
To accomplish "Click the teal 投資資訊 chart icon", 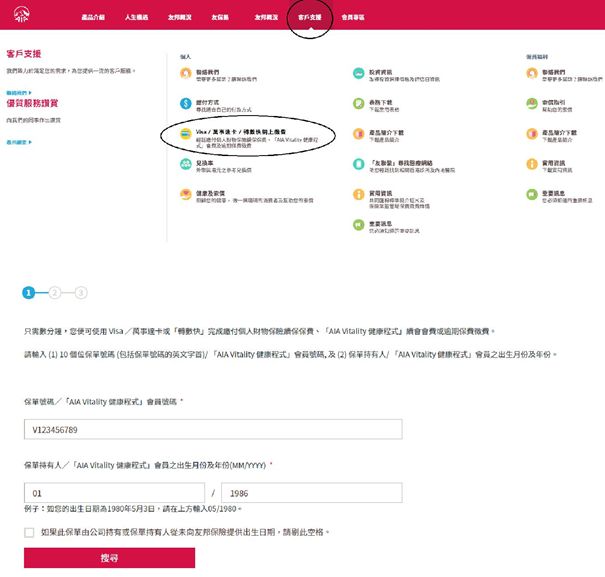I will tap(358, 73).
